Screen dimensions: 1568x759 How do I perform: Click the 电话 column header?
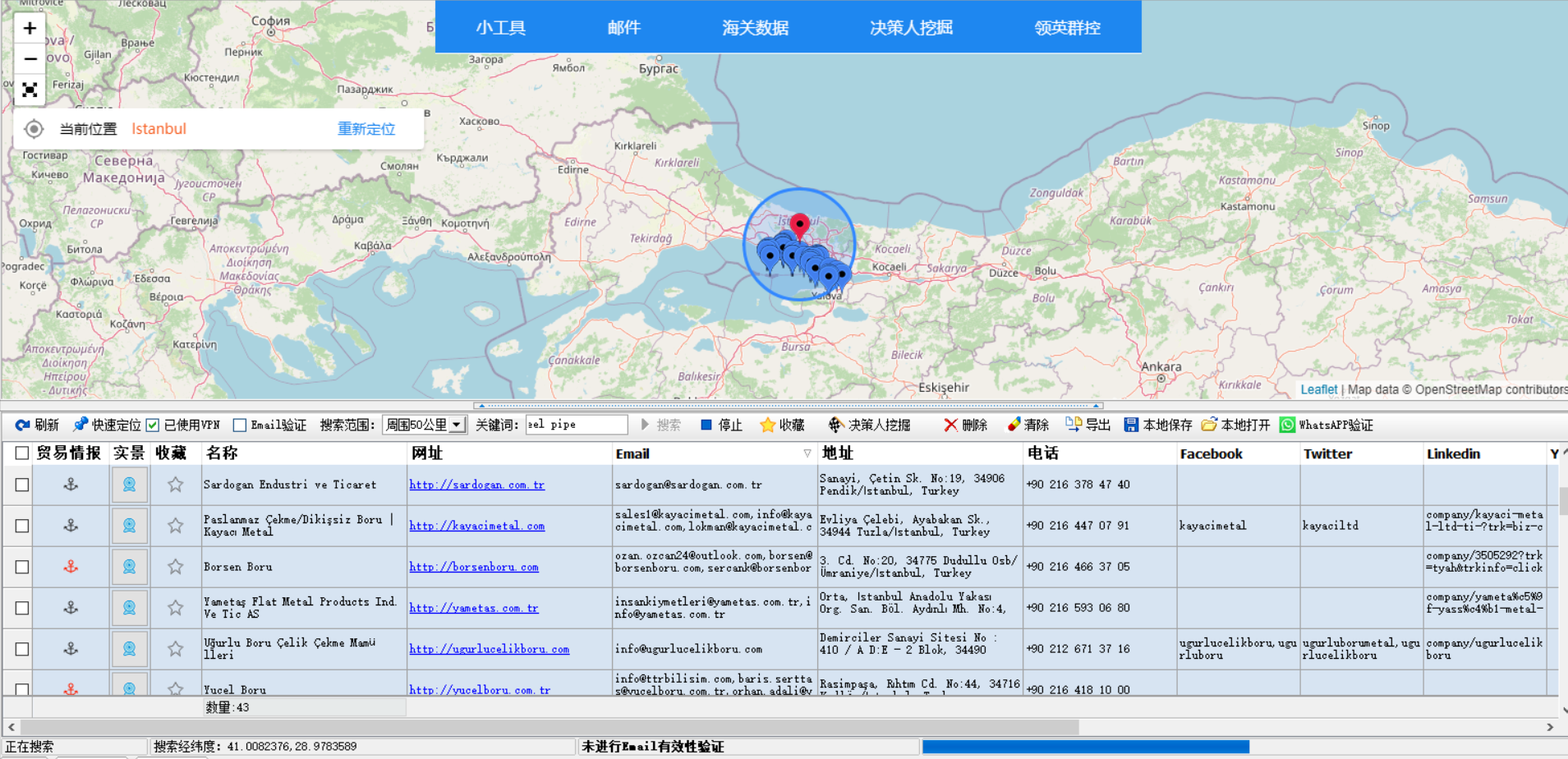point(1100,453)
